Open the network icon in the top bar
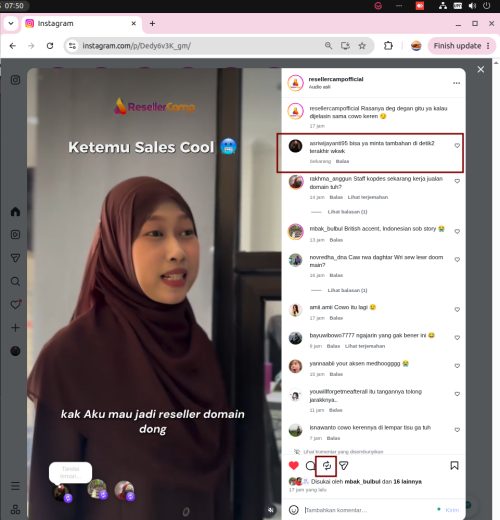The image size is (500, 520). tap(443, 6)
